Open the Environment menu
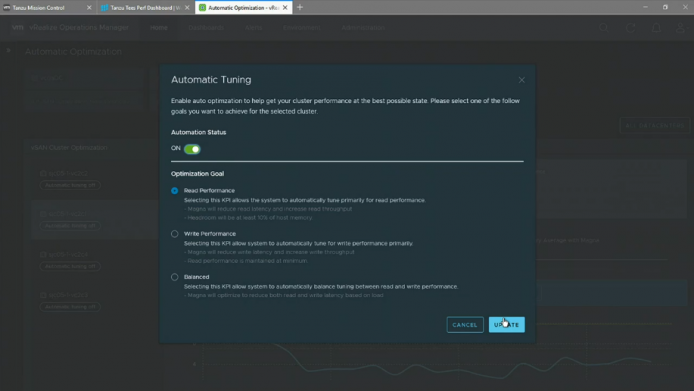The image size is (694, 391). coord(302,27)
